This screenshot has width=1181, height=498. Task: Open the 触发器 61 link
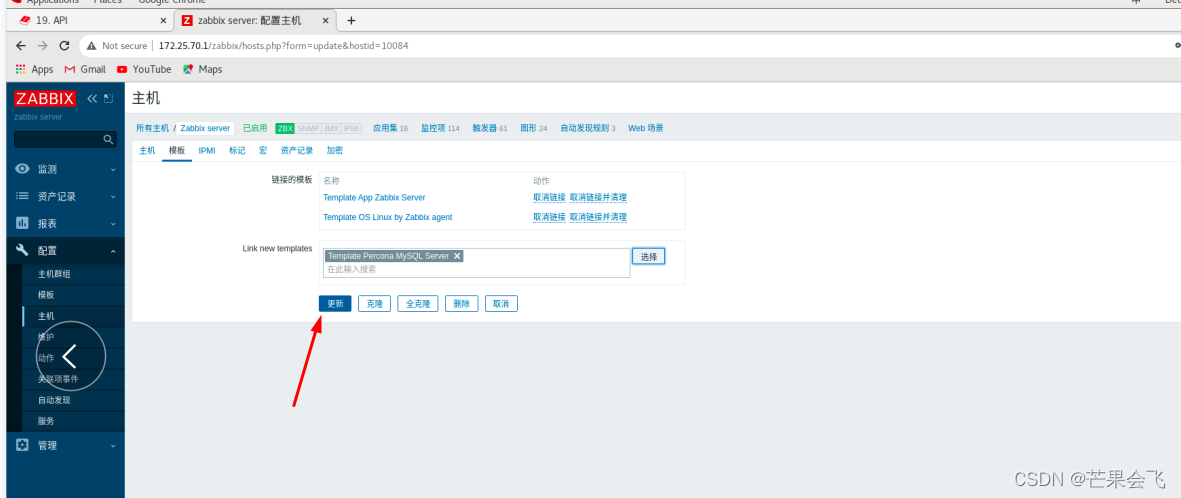(490, 128)
